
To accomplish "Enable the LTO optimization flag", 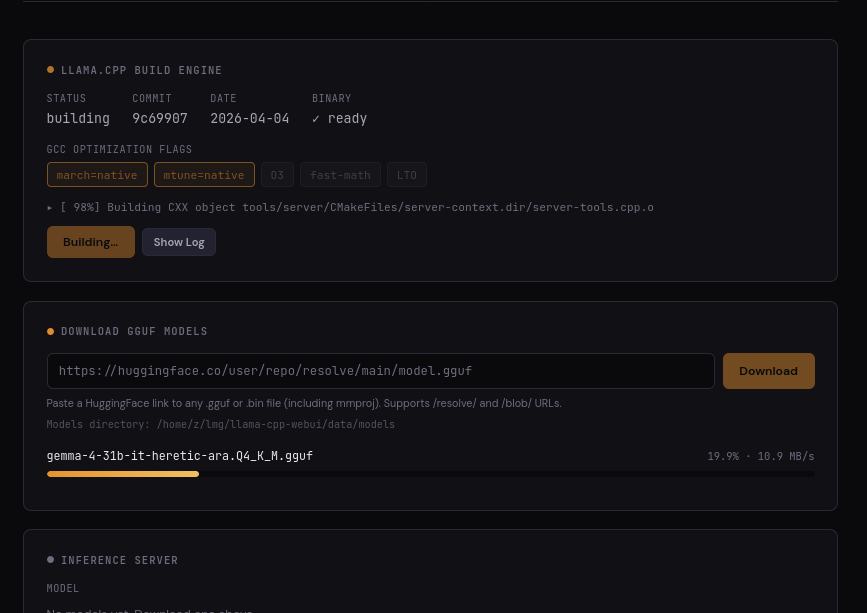I will tap(406, 175).
